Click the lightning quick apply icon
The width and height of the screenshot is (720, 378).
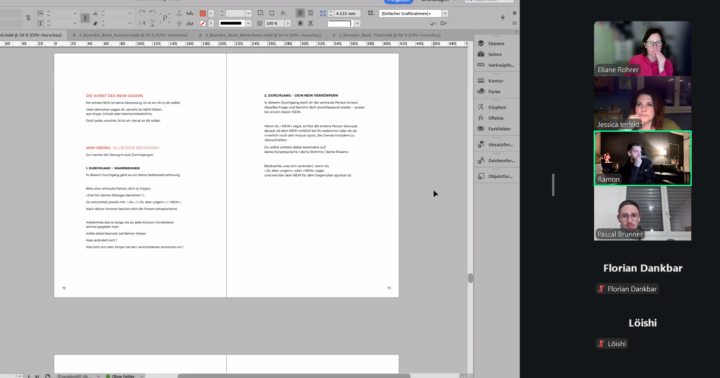503,17
